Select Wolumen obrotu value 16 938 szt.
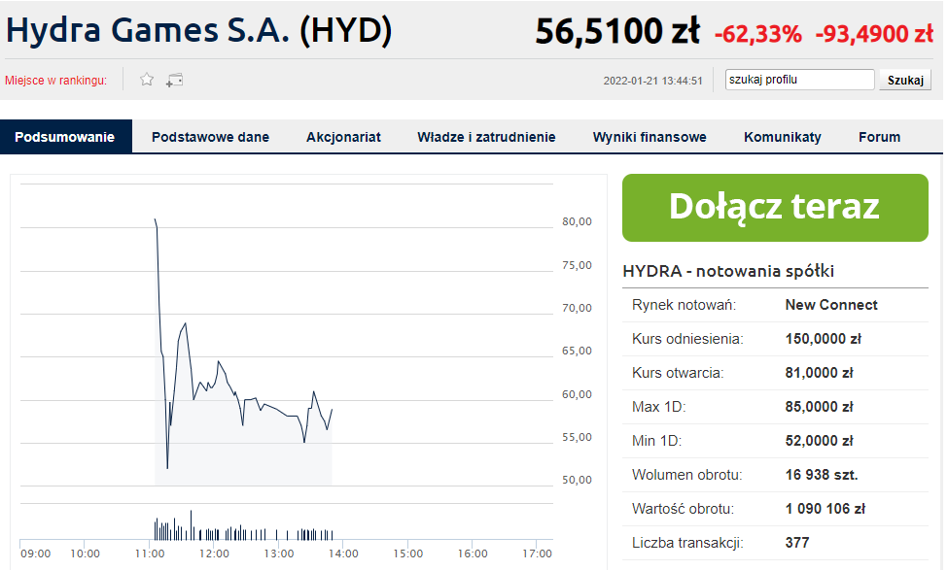The width and height of the screenshot is (948, 570). (x=822, y=474)
